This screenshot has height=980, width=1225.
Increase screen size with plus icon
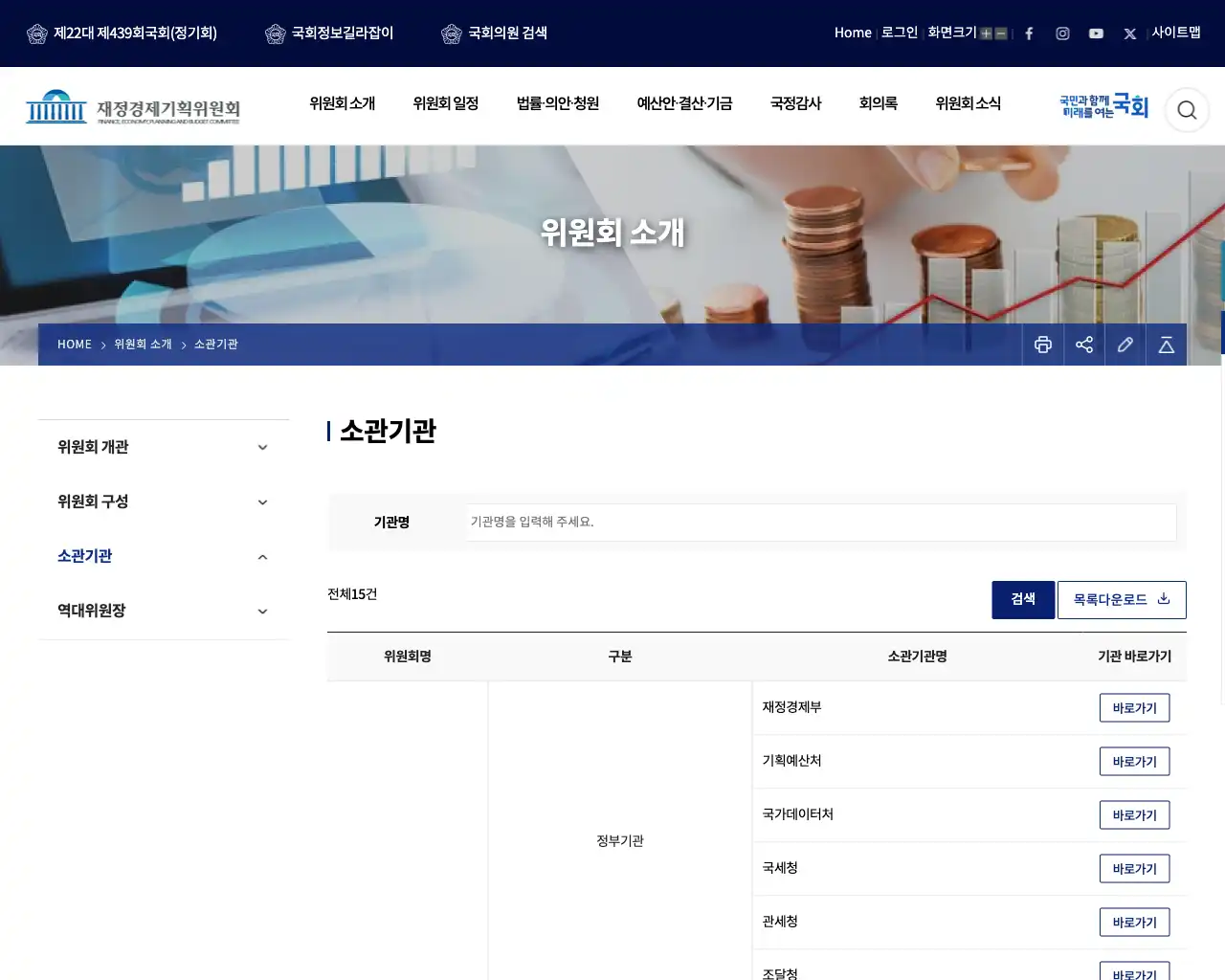pyautogui.click(x=986, y=33)
